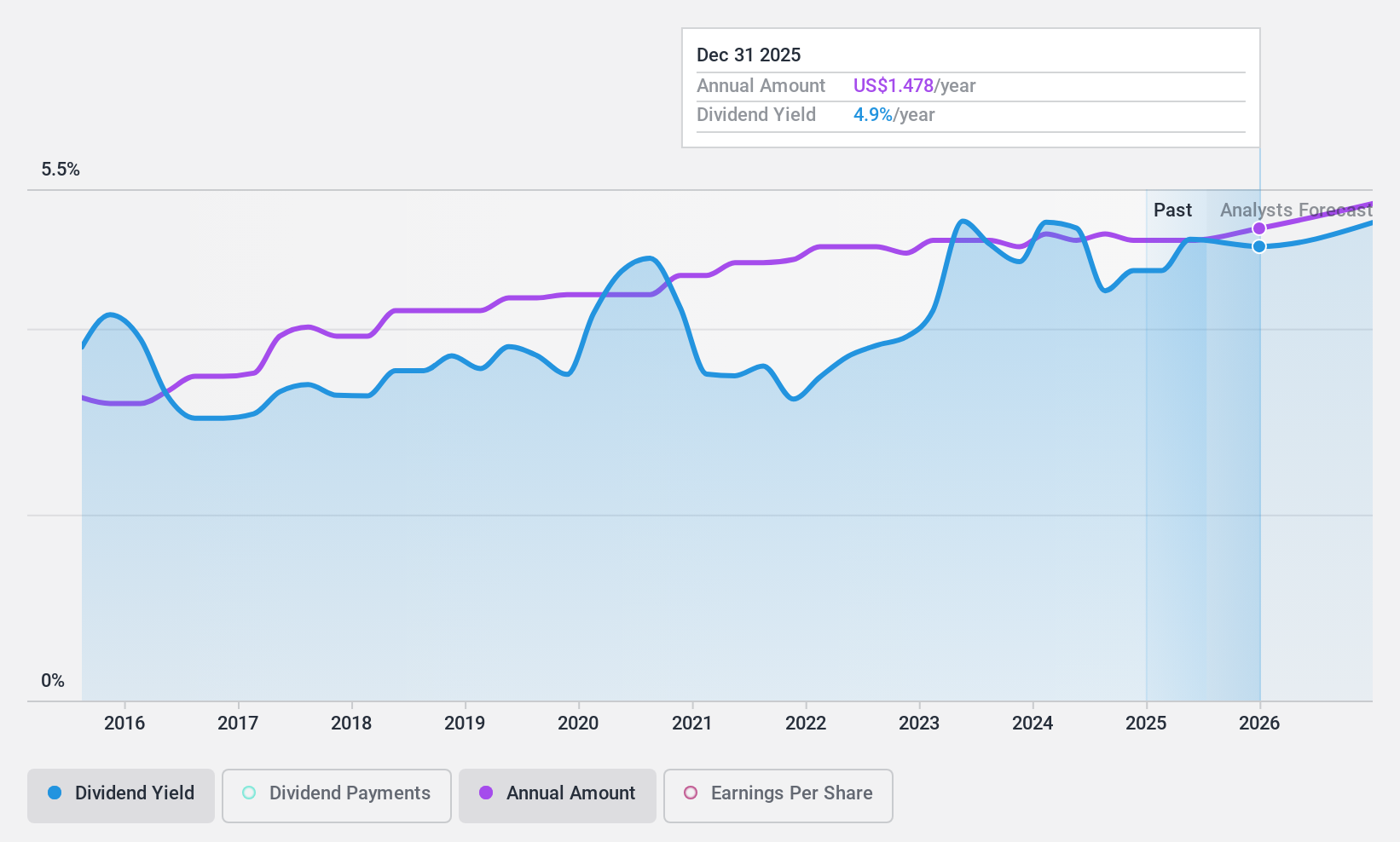The height and width of the screenshot is (842, 1400).
Task: Click the 5.5% y-axis label
Action: coord(61,170)
